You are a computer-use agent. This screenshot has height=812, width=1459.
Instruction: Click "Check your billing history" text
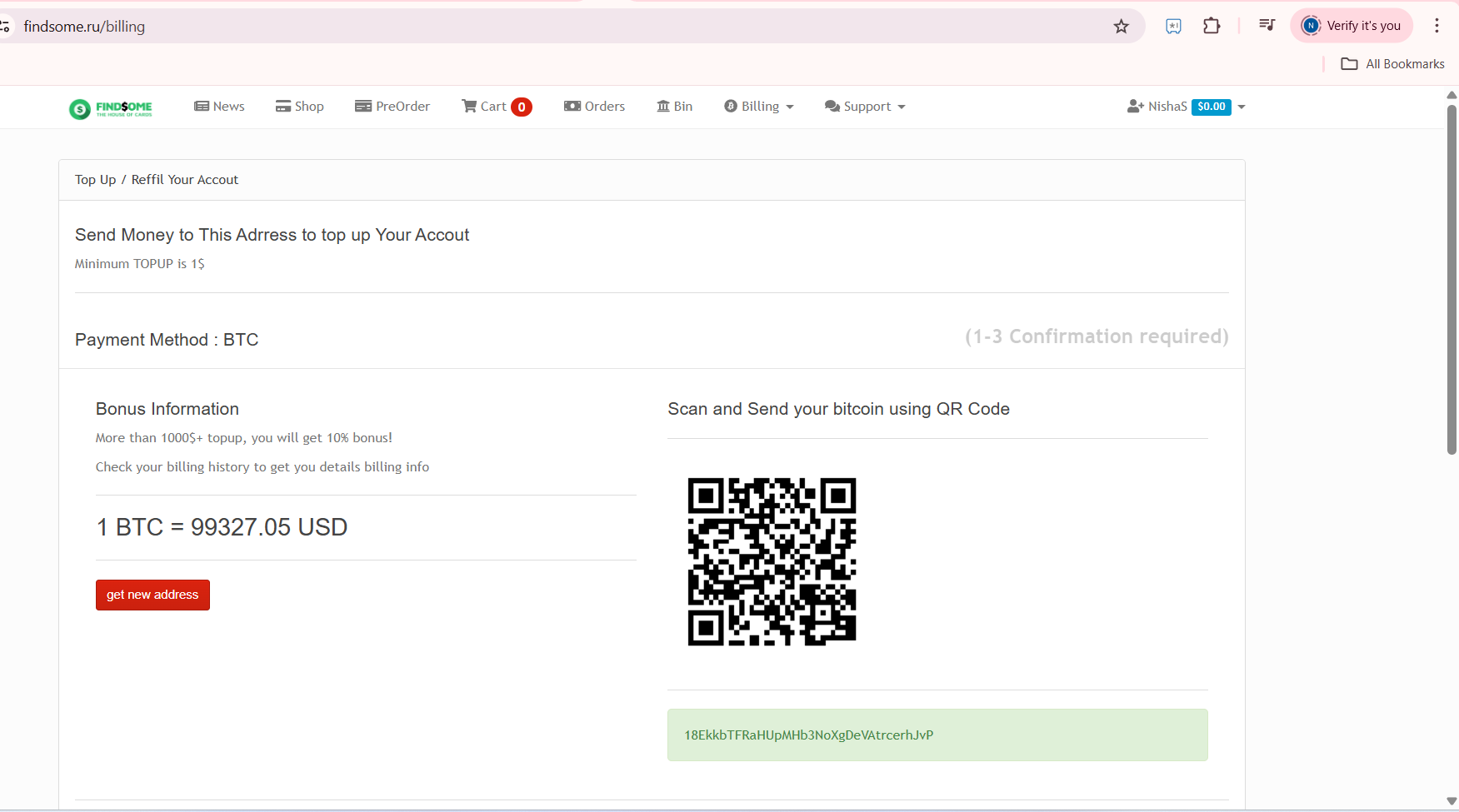(262, 467)
